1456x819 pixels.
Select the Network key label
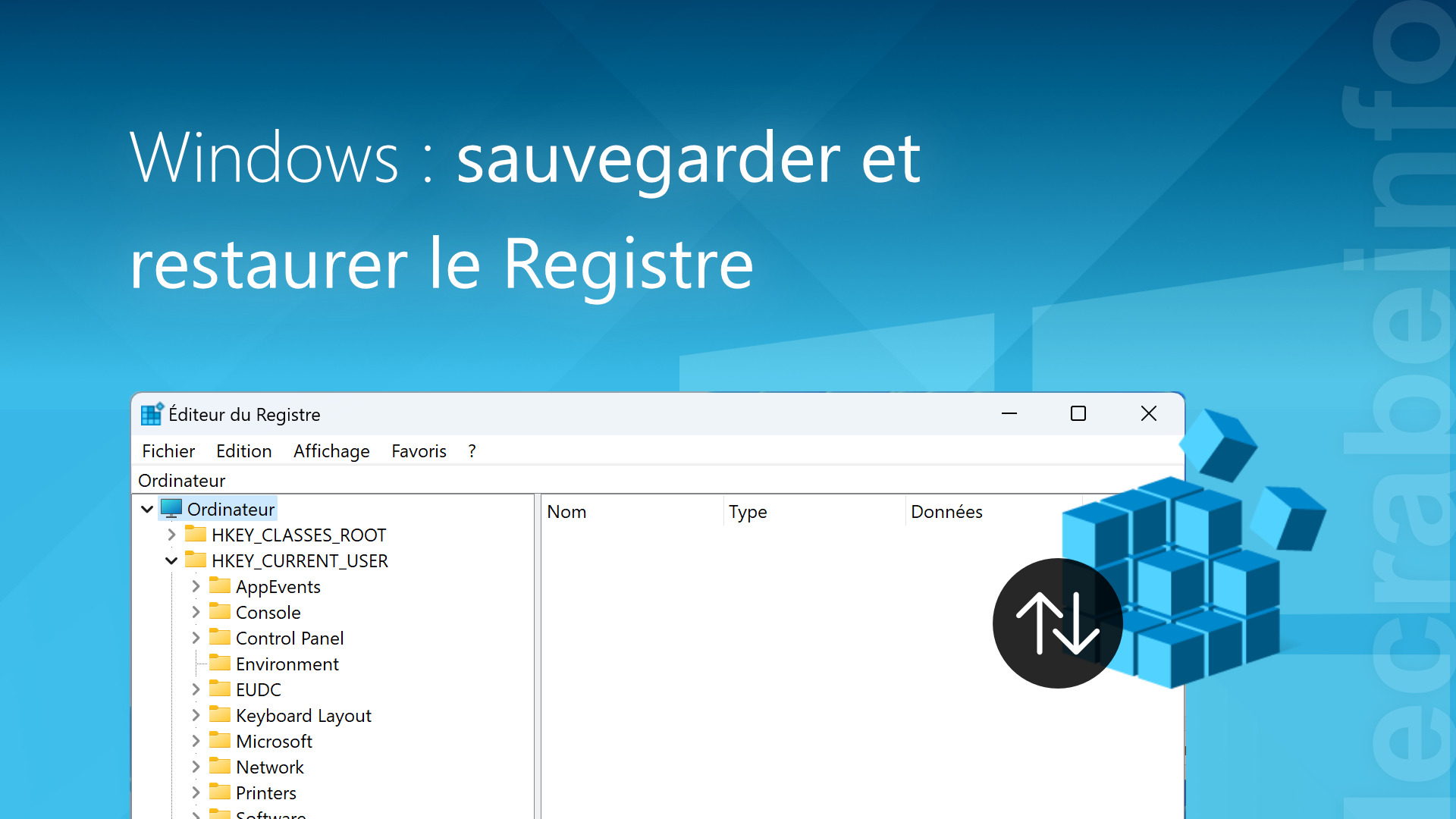(269, 767)
